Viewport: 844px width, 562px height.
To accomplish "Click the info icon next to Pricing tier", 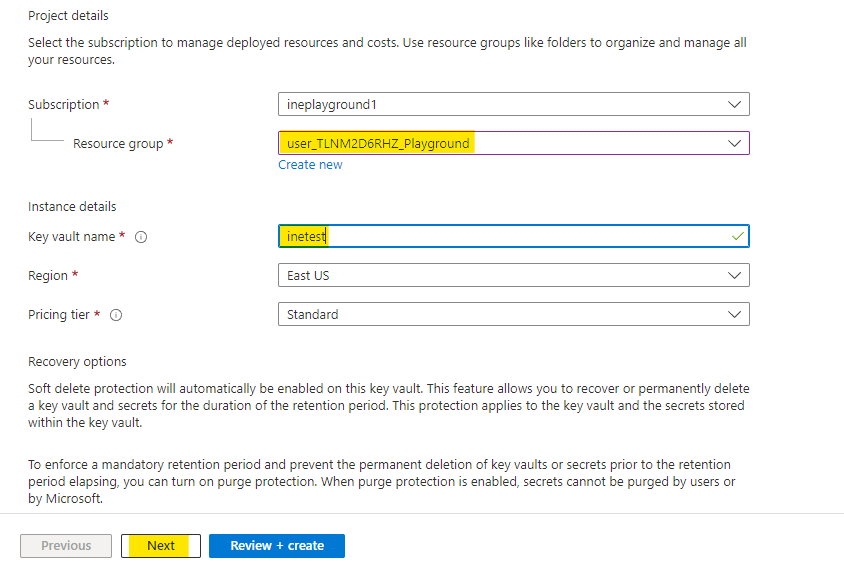I will [116, 315].
